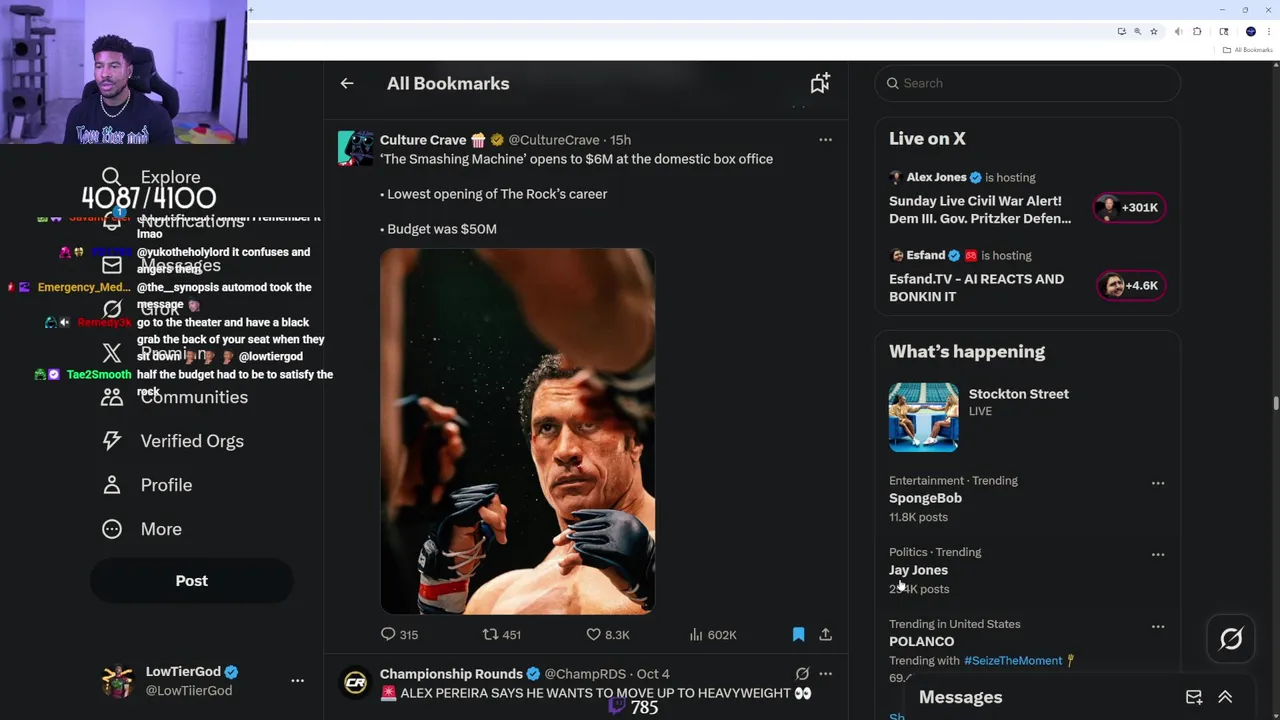This screenshot has height=720, width=1280.
Task: Open the LowTierGod account switcher
Action: [x=203, y=681]
